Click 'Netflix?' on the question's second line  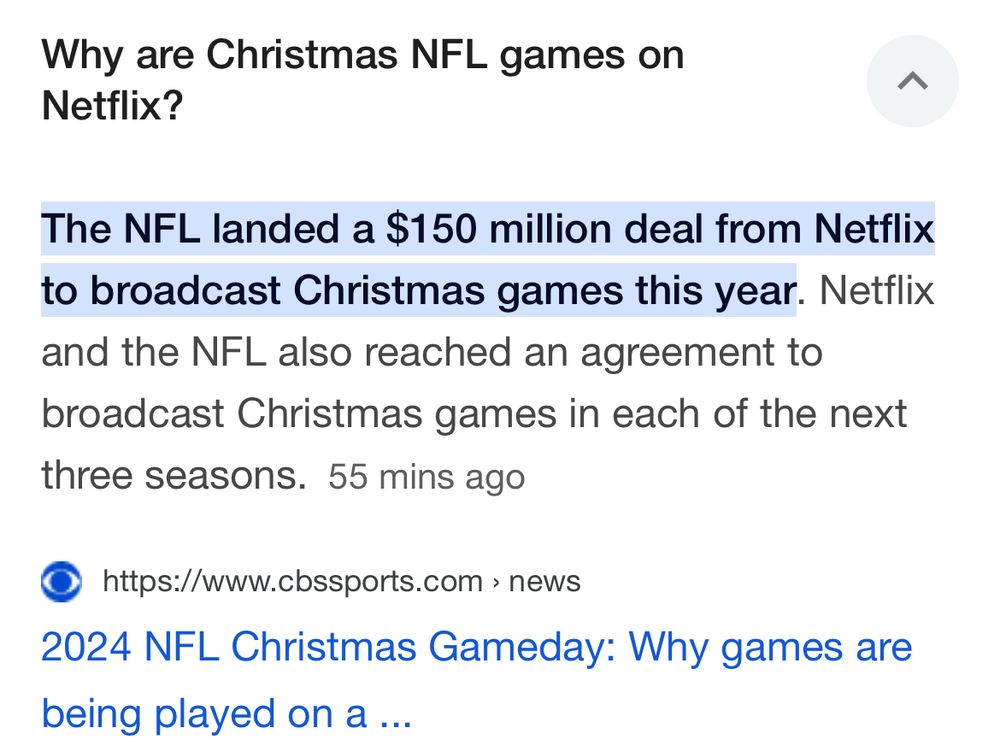point(112,105)
